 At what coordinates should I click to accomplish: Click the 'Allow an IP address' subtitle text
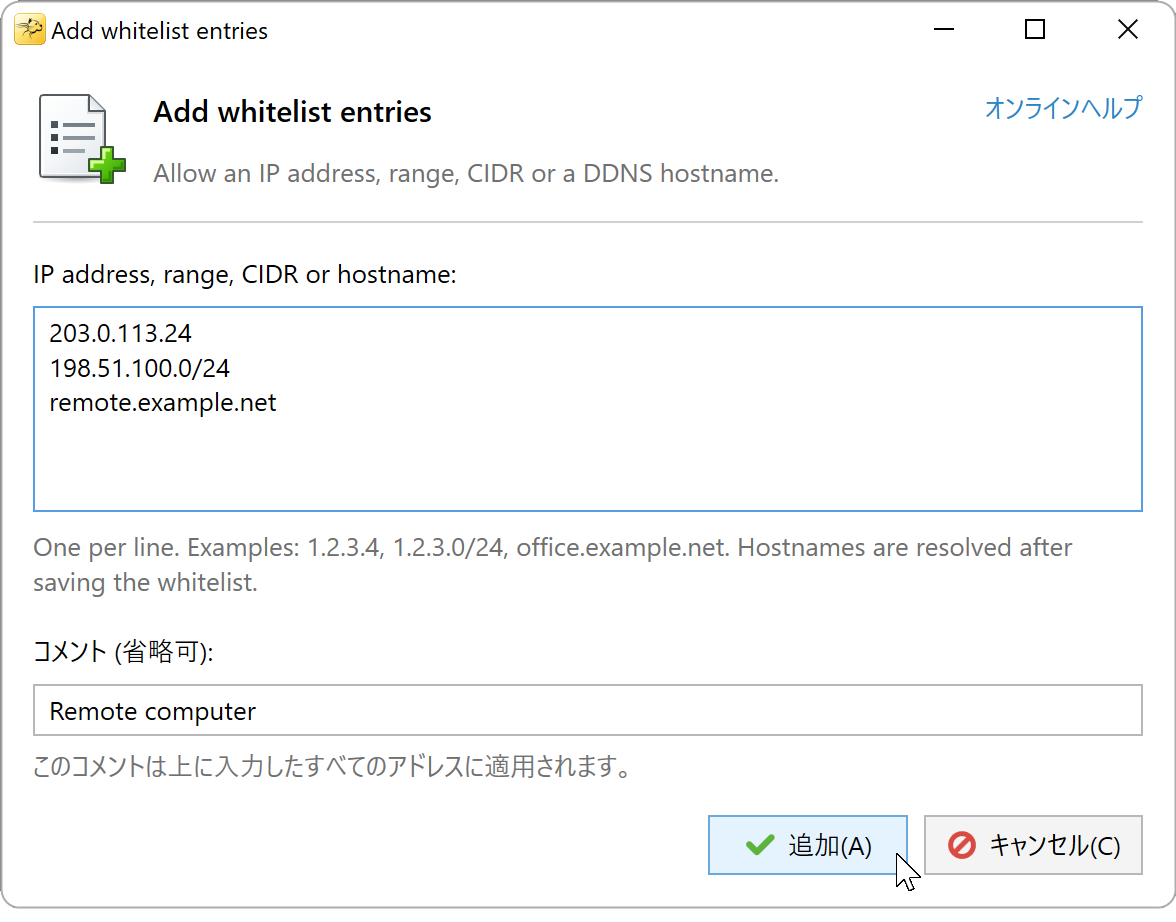(466, 173)
